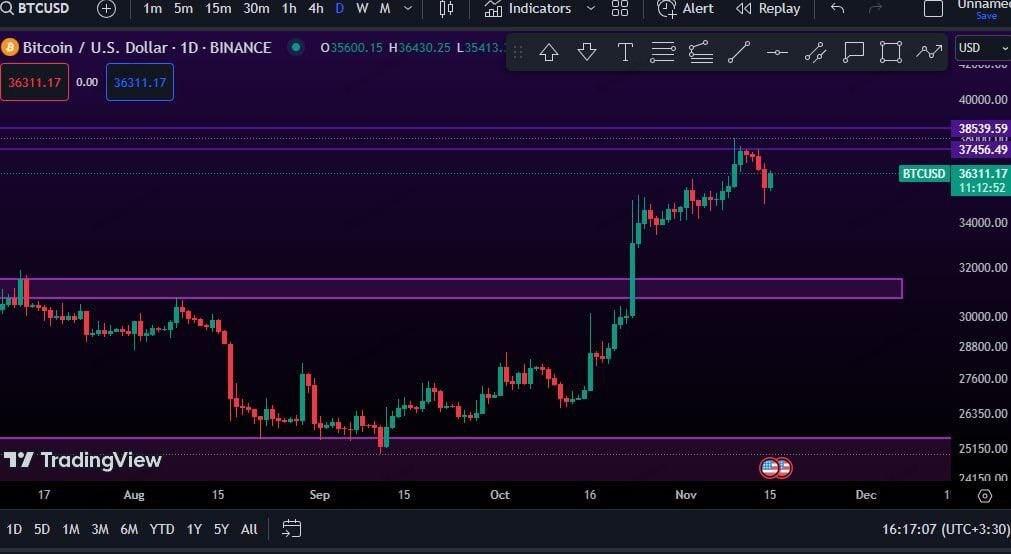This screenshot has width=1011, height=554.
Task: Open the layout setup square icon
Action: coord(933,8)
